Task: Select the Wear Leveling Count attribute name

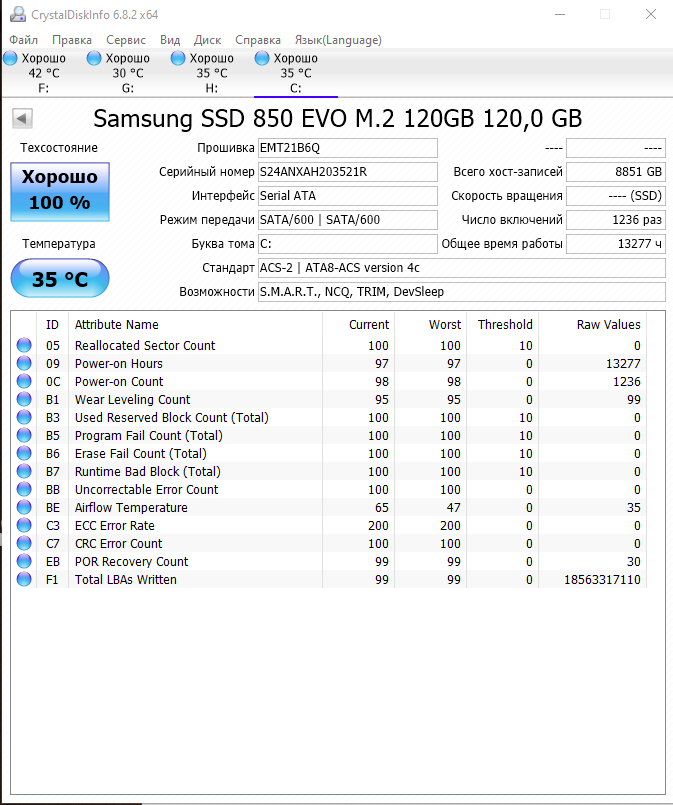Action: pyautogui.click(x=132, y=399)
